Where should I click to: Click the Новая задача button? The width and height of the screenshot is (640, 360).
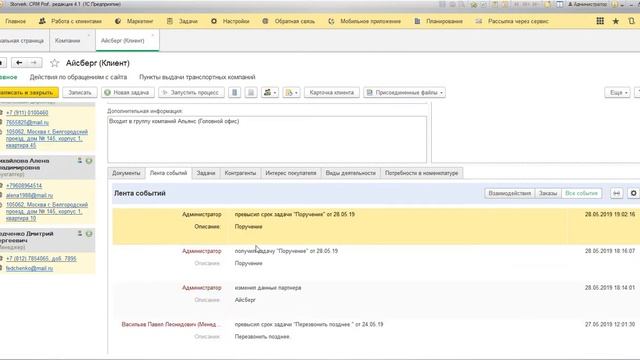point(128,93)
